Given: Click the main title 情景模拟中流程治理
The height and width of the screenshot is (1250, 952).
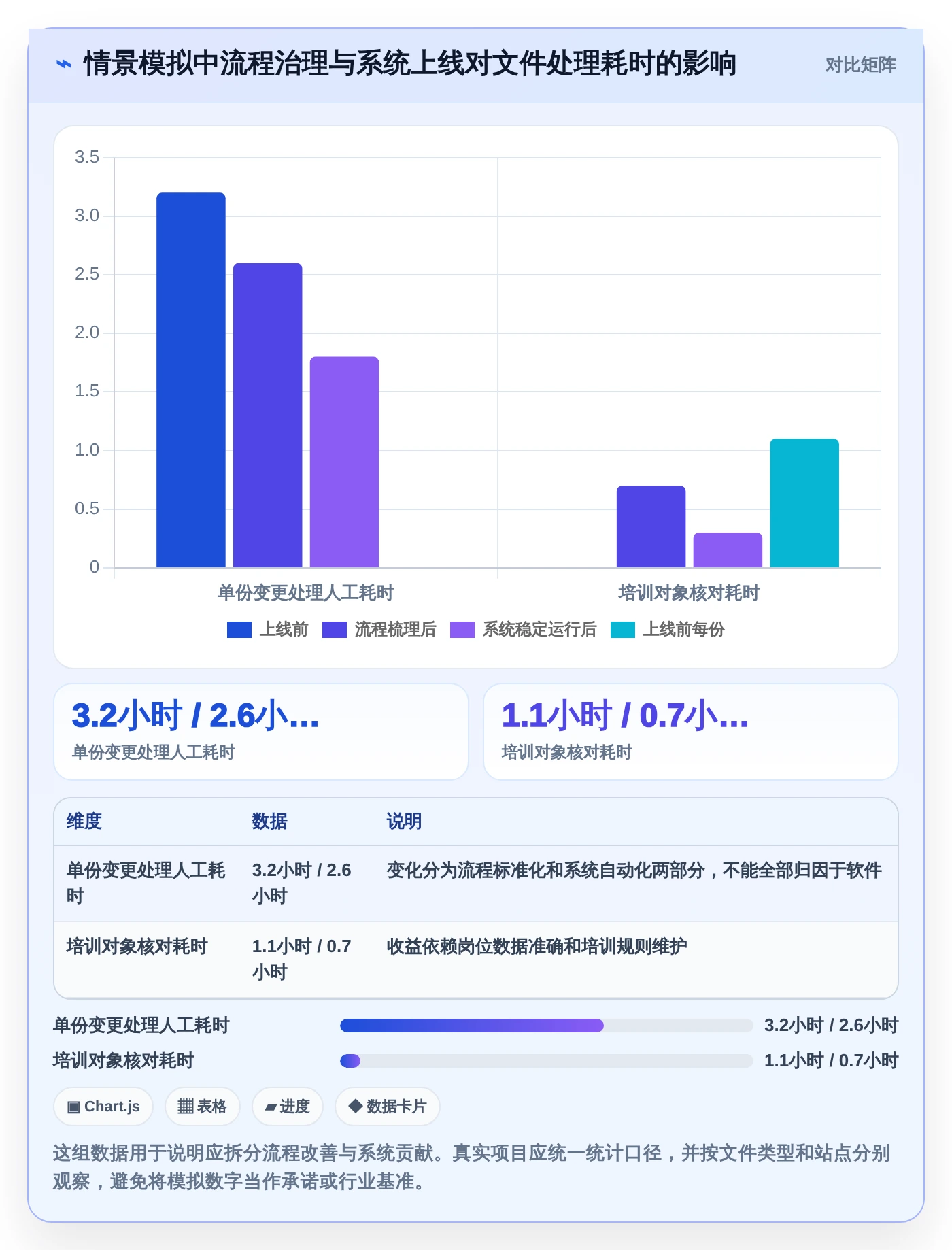Looking at the screenshot, I should pyautogui.click(x=409, y=64).
